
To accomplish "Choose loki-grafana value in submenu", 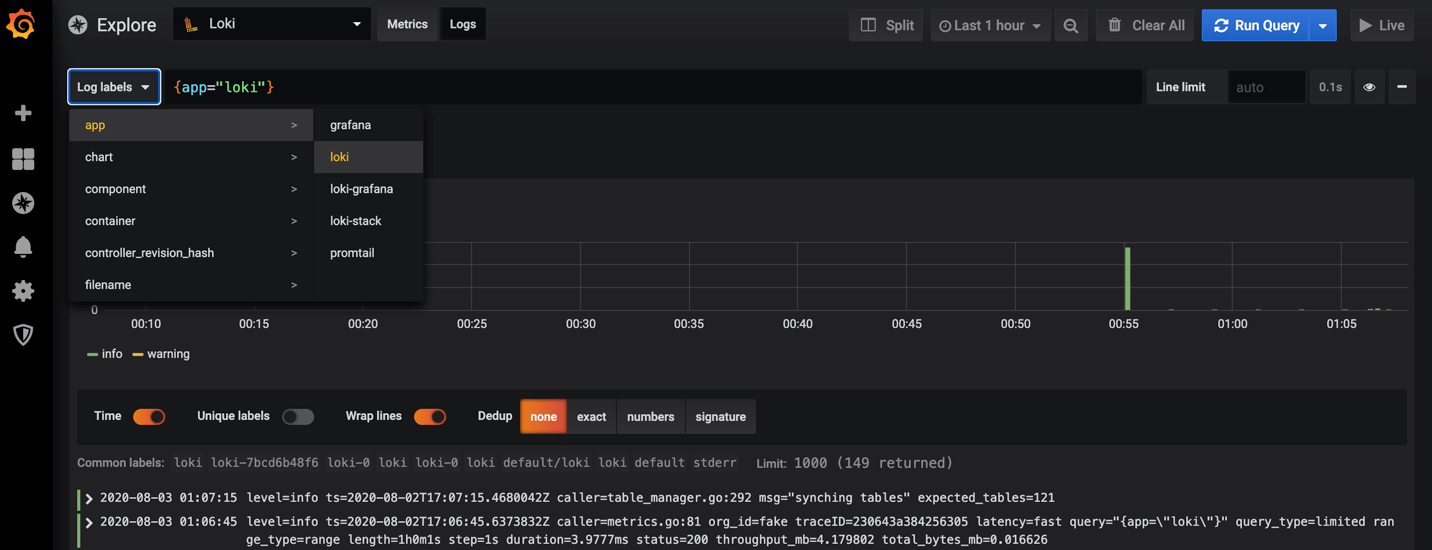I will [x=368, y=189].
